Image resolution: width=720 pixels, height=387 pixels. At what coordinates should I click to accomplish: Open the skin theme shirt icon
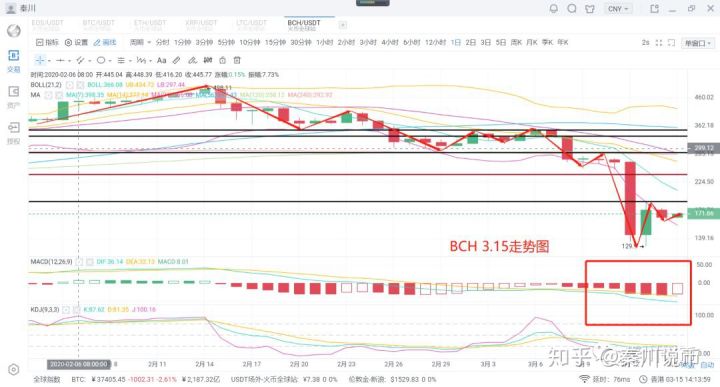pos(590,9)
